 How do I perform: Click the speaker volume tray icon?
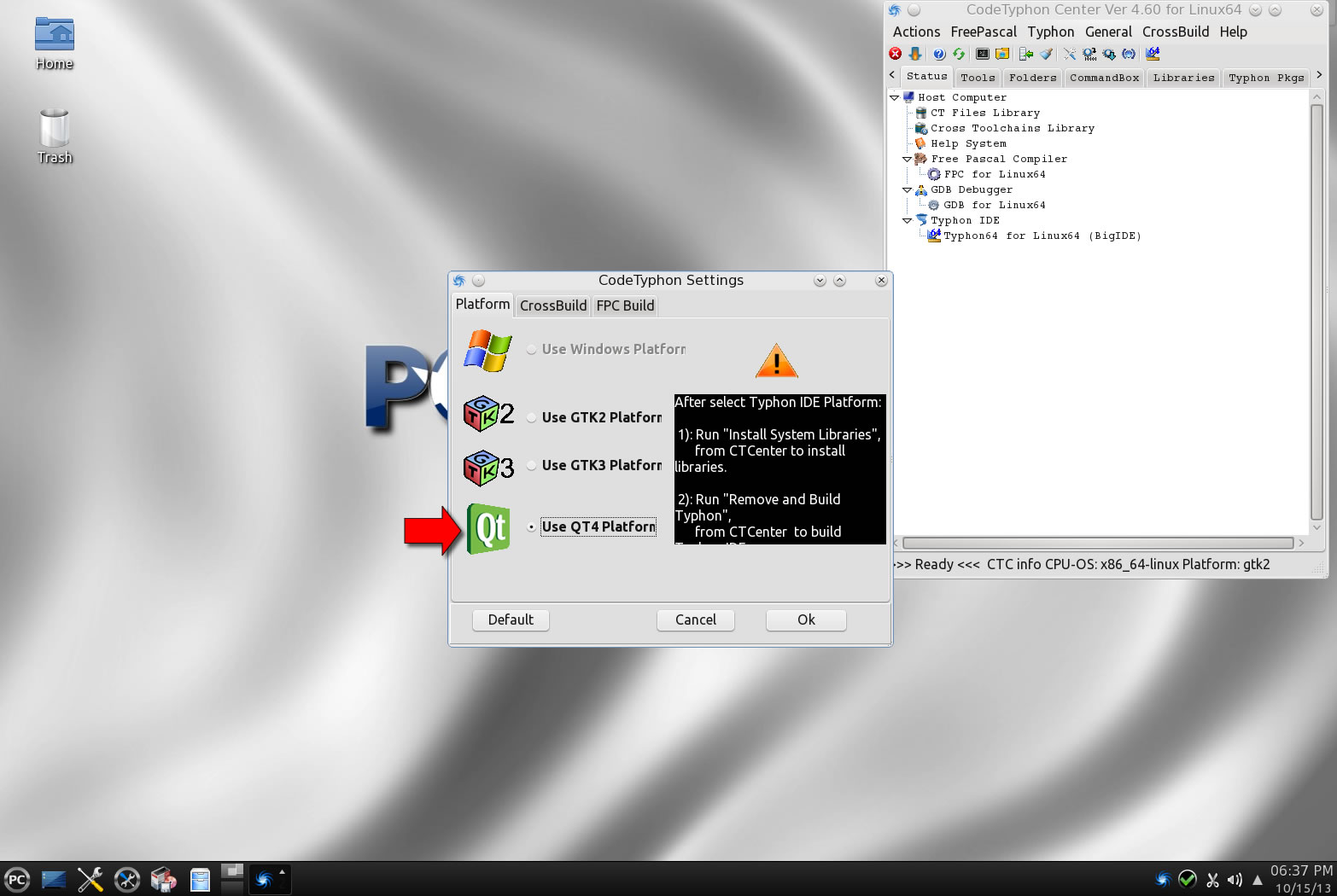point(1235,880)
